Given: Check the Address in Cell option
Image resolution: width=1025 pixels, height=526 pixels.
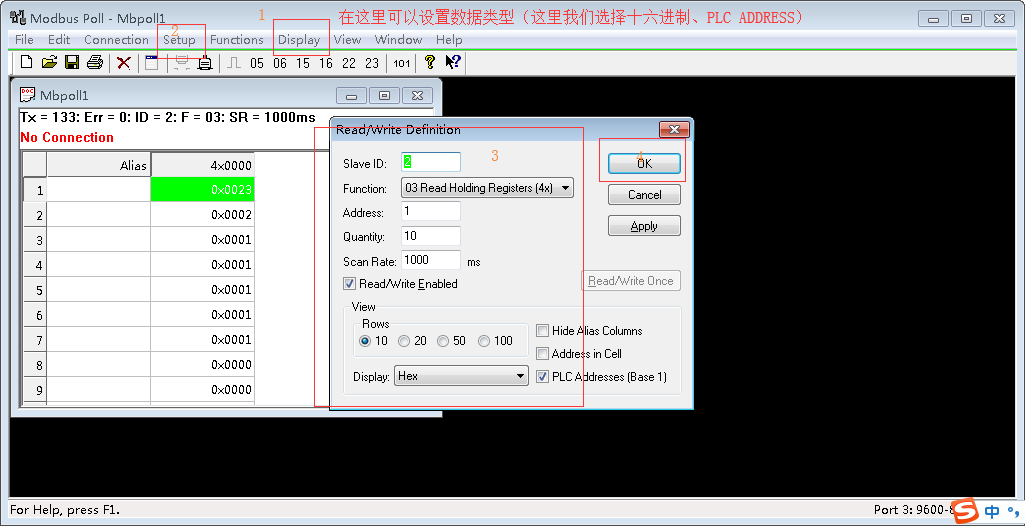Looking at the screenshot, I should tap(543, 354).
